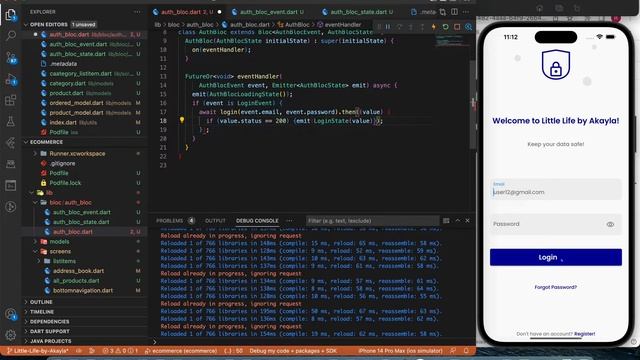
Task: Maximize the bottom panel with the caret
Action: tap(458, 220)
